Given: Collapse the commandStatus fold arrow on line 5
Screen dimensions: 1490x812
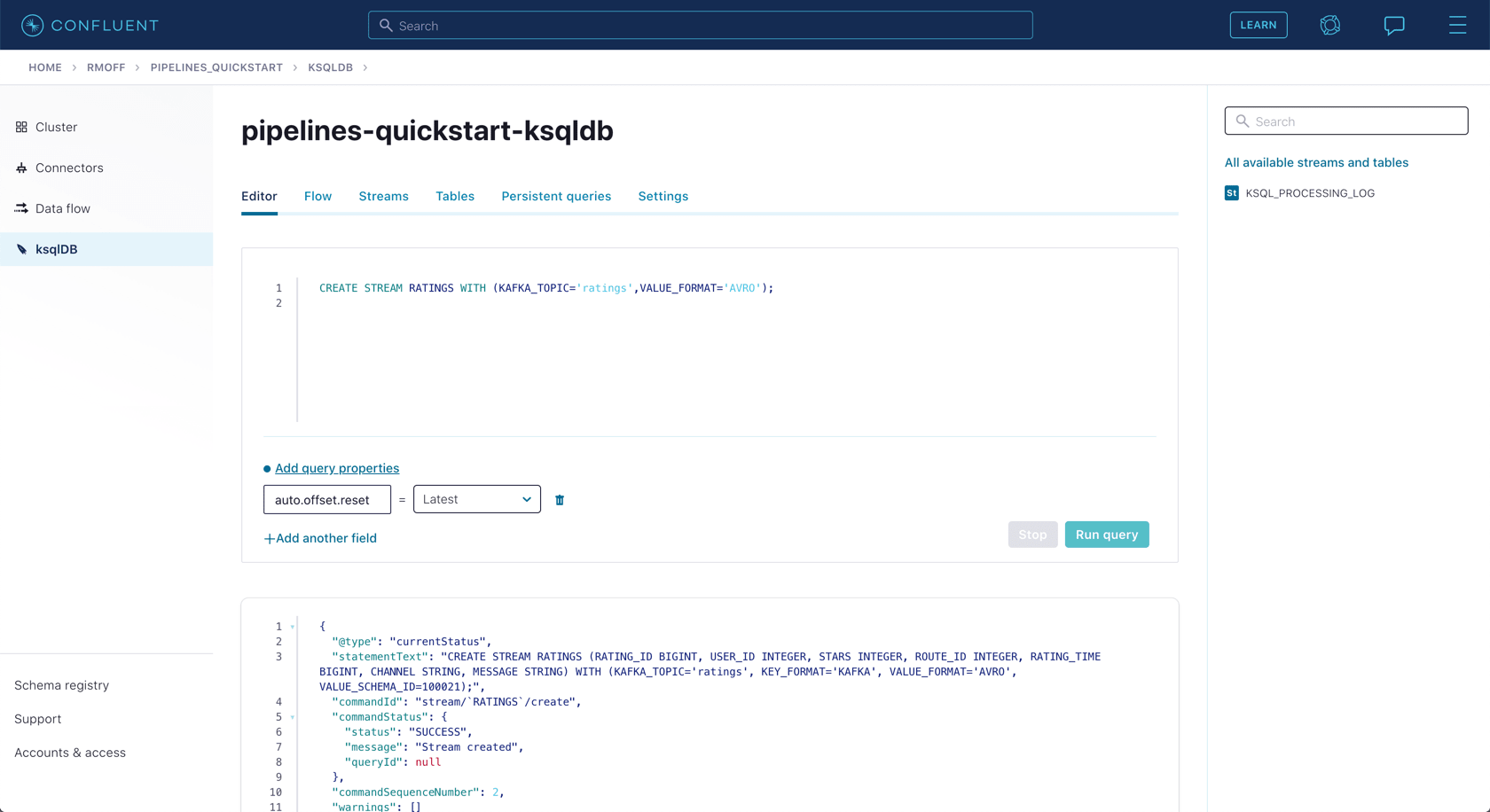Looking at the screenshot, I should (293, 717).
